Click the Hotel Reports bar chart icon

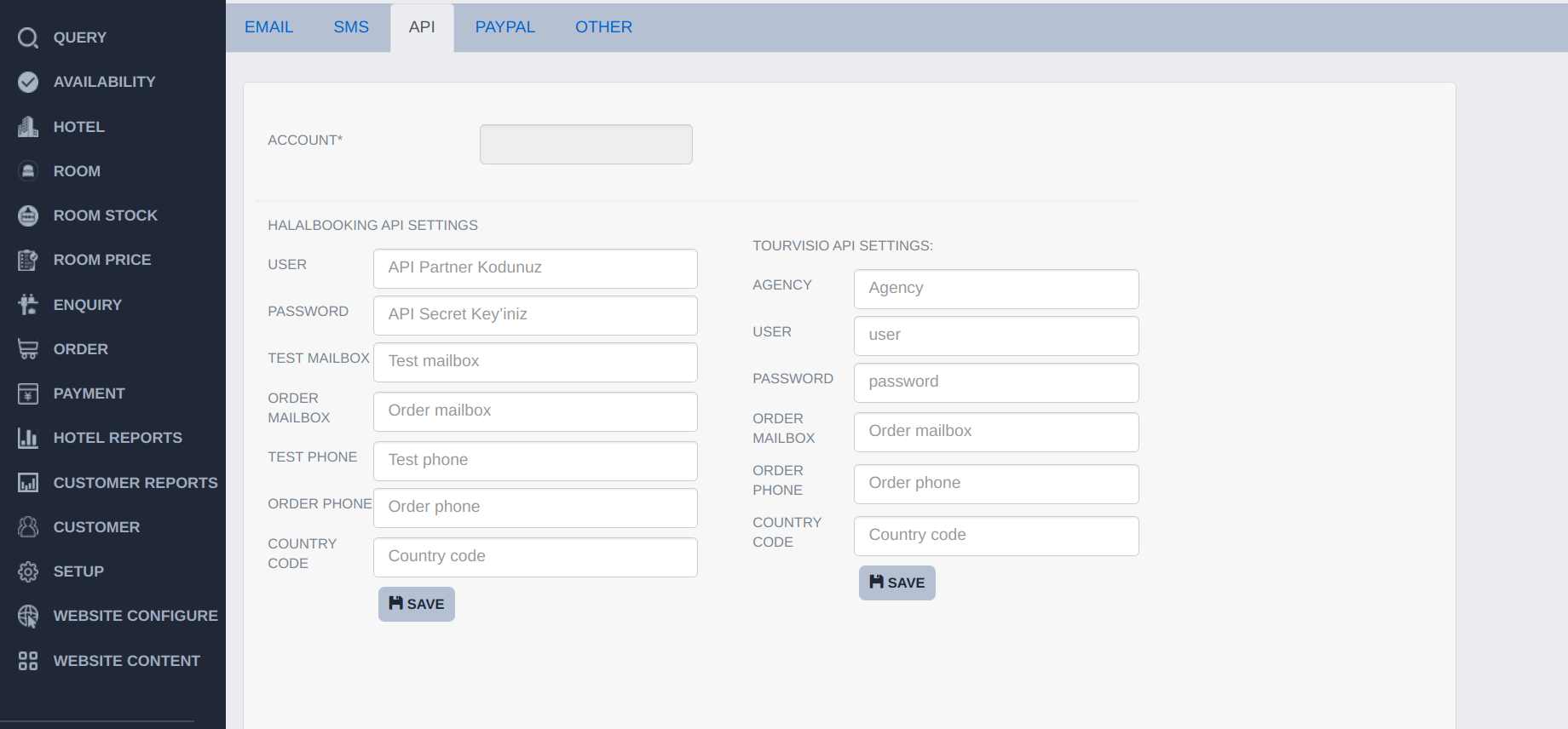point(28,438)
